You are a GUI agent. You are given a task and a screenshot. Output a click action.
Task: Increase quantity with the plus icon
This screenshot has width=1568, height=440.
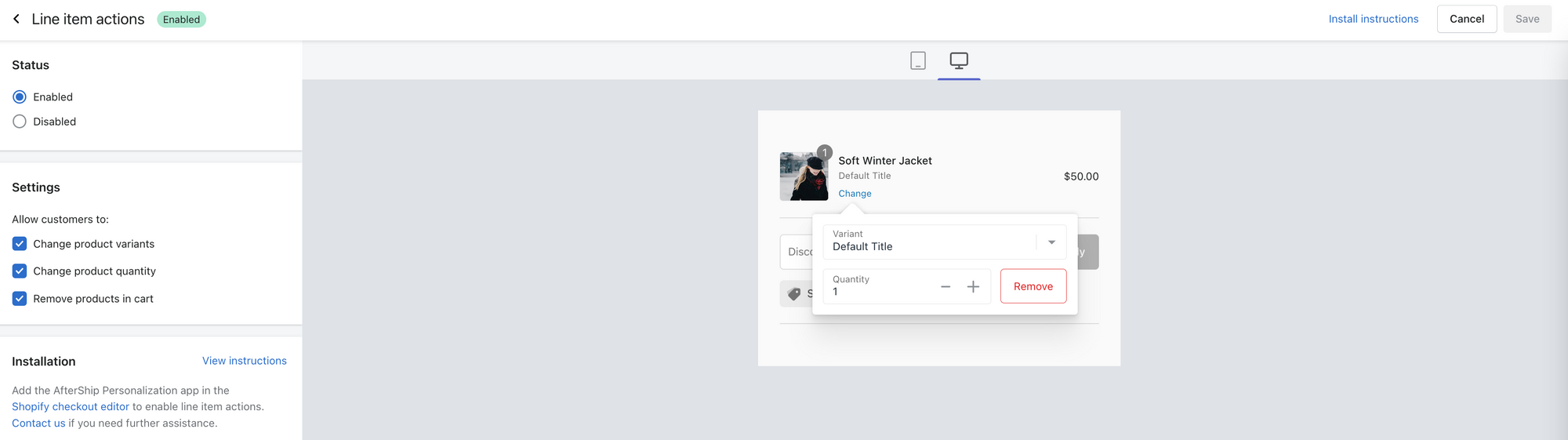pos(973,287)
